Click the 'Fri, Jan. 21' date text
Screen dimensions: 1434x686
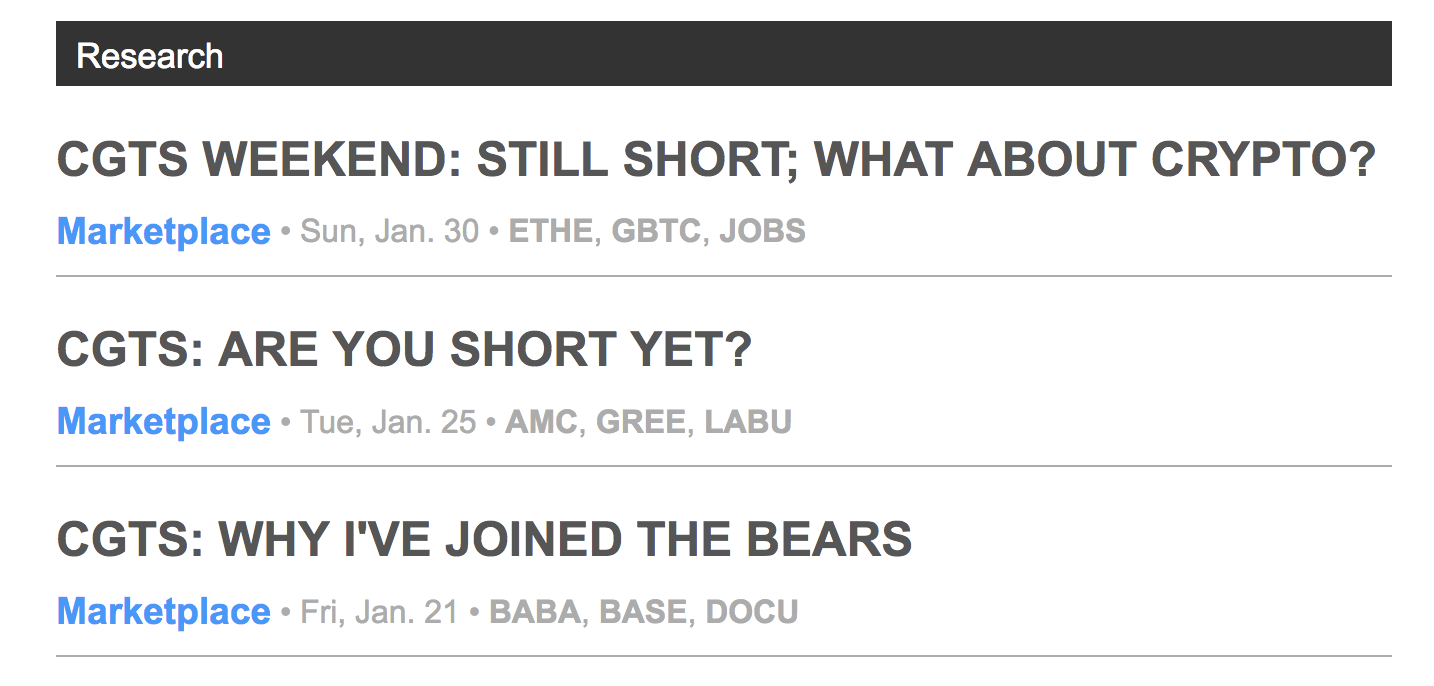pos(379,612)
